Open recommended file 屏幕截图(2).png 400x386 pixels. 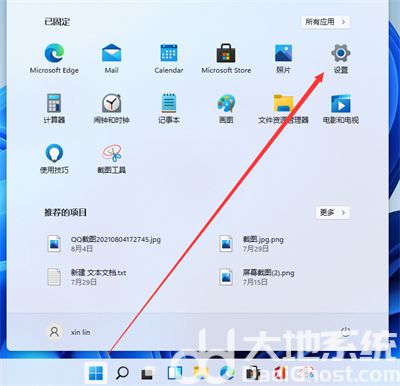(257, 277)
